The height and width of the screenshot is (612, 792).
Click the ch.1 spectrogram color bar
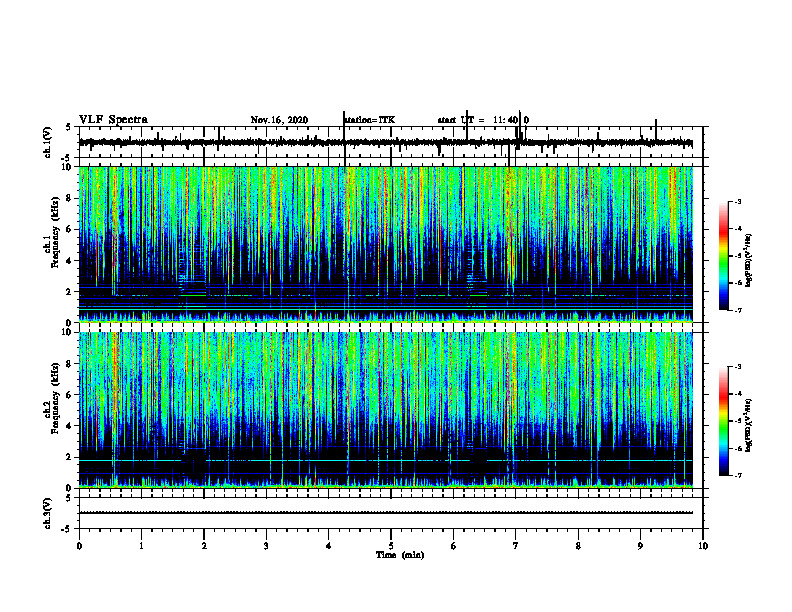click(723, 256)
